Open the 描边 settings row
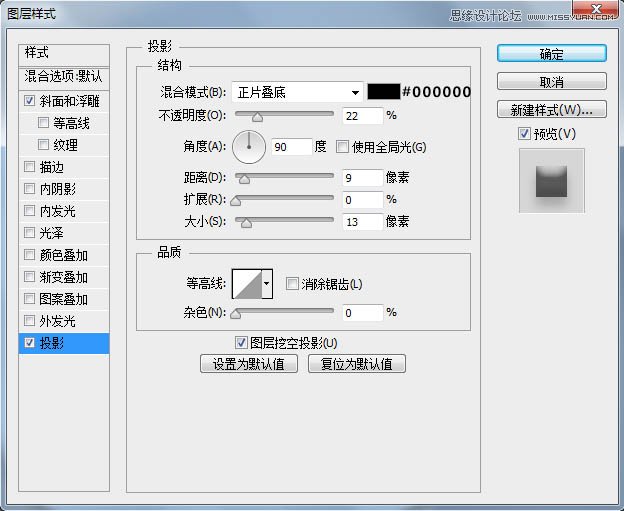The height and width of the screenshot is (511, 624). pos(64,167)
